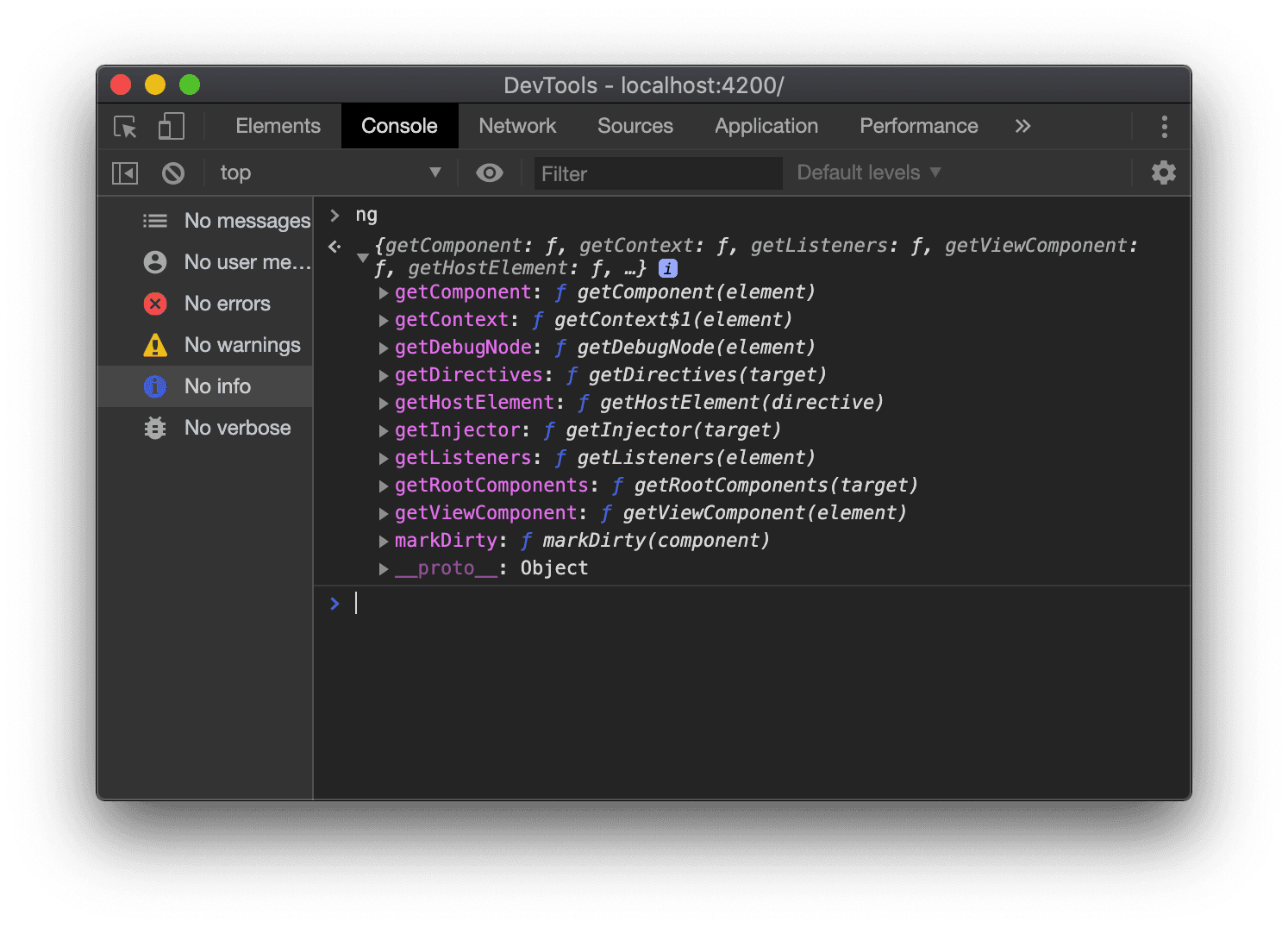Click the red error icon in sidebar
This screenshot has width=1288, height=928.
click(155, 304)
